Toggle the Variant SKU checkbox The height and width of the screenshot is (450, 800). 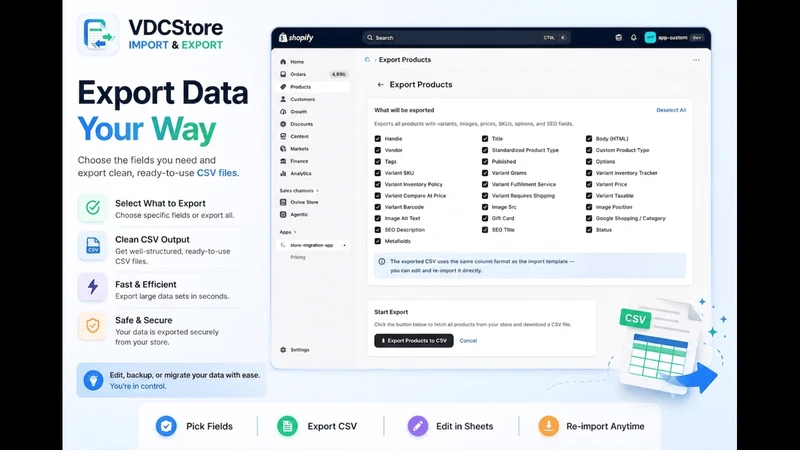378,173
